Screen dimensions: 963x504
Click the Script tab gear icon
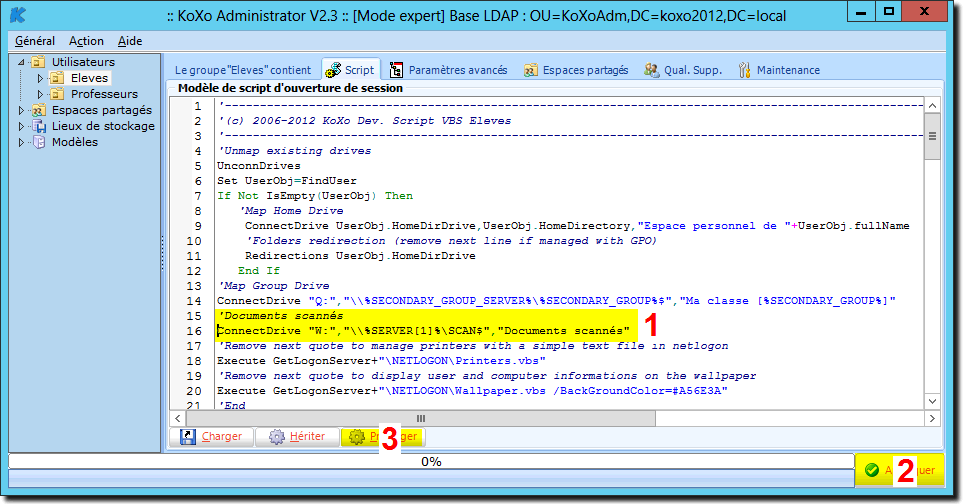tap(333, 70)
